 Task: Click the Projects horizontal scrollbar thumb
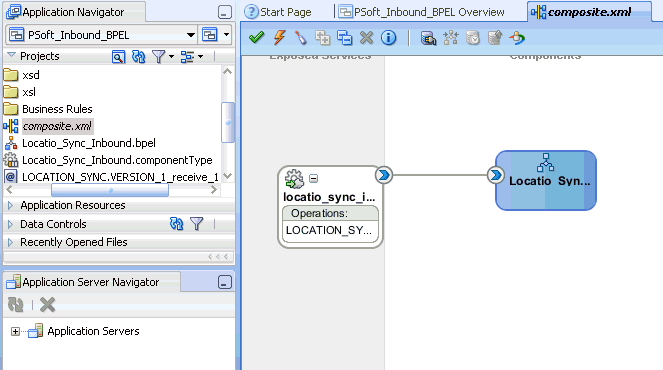click(x=110, y=190)
